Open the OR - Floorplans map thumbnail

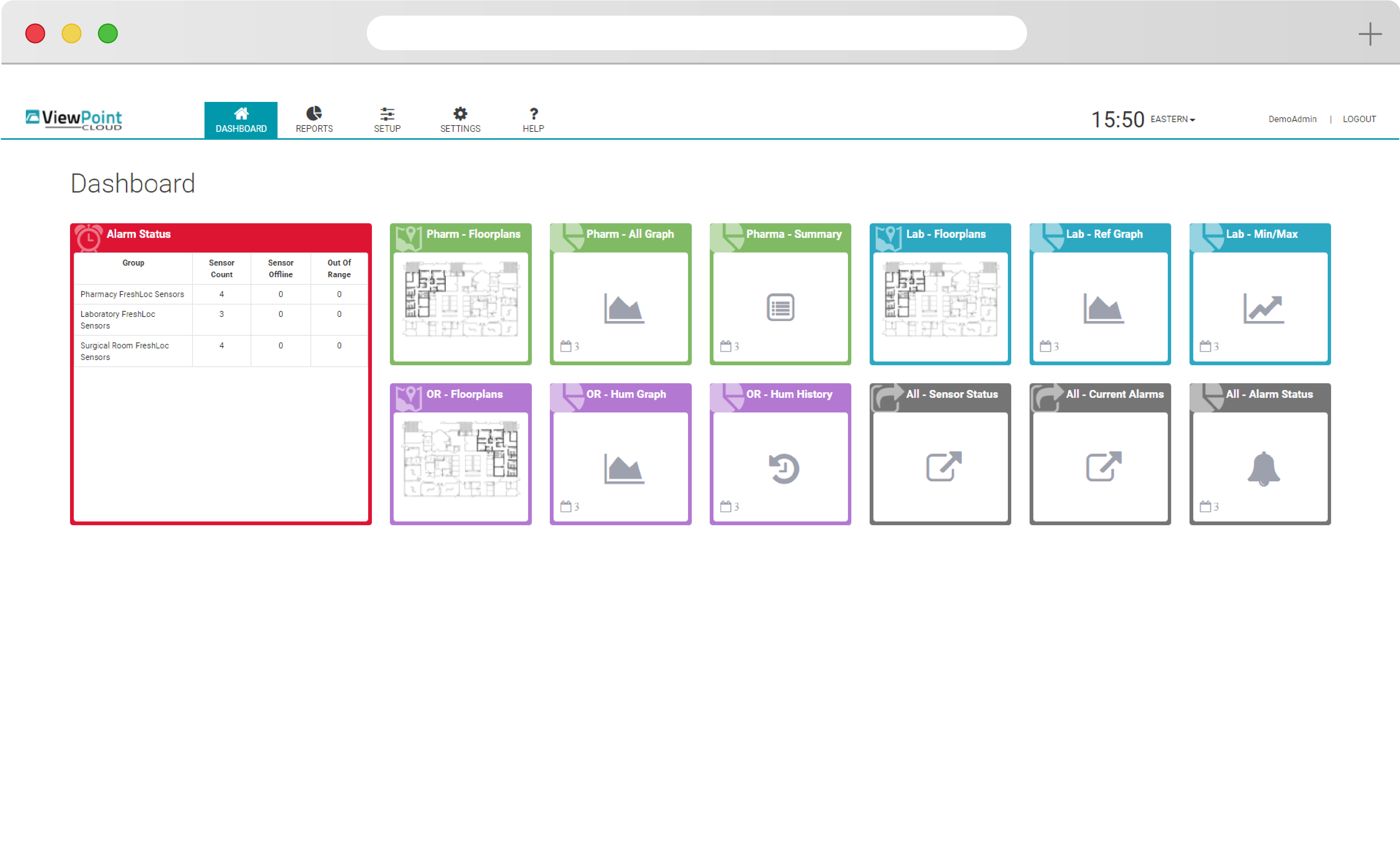[461, 459]
